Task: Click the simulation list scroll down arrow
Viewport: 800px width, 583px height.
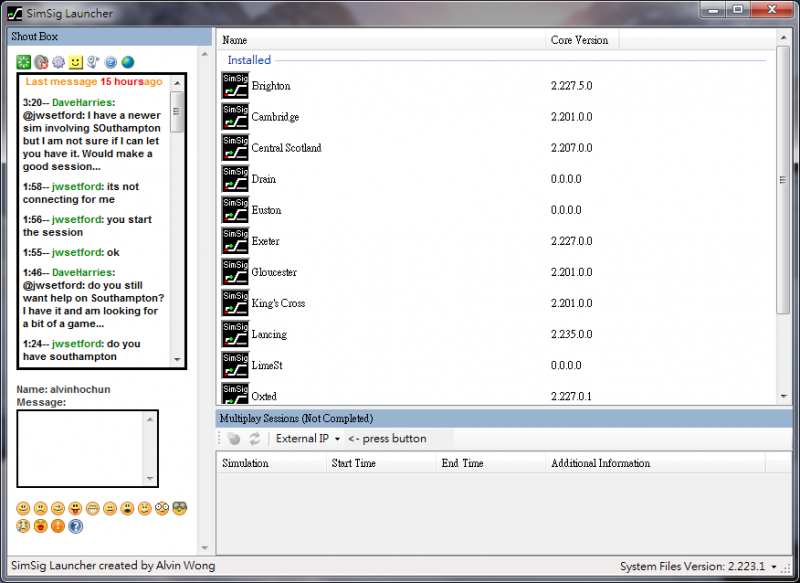Action: coord(783,396)
